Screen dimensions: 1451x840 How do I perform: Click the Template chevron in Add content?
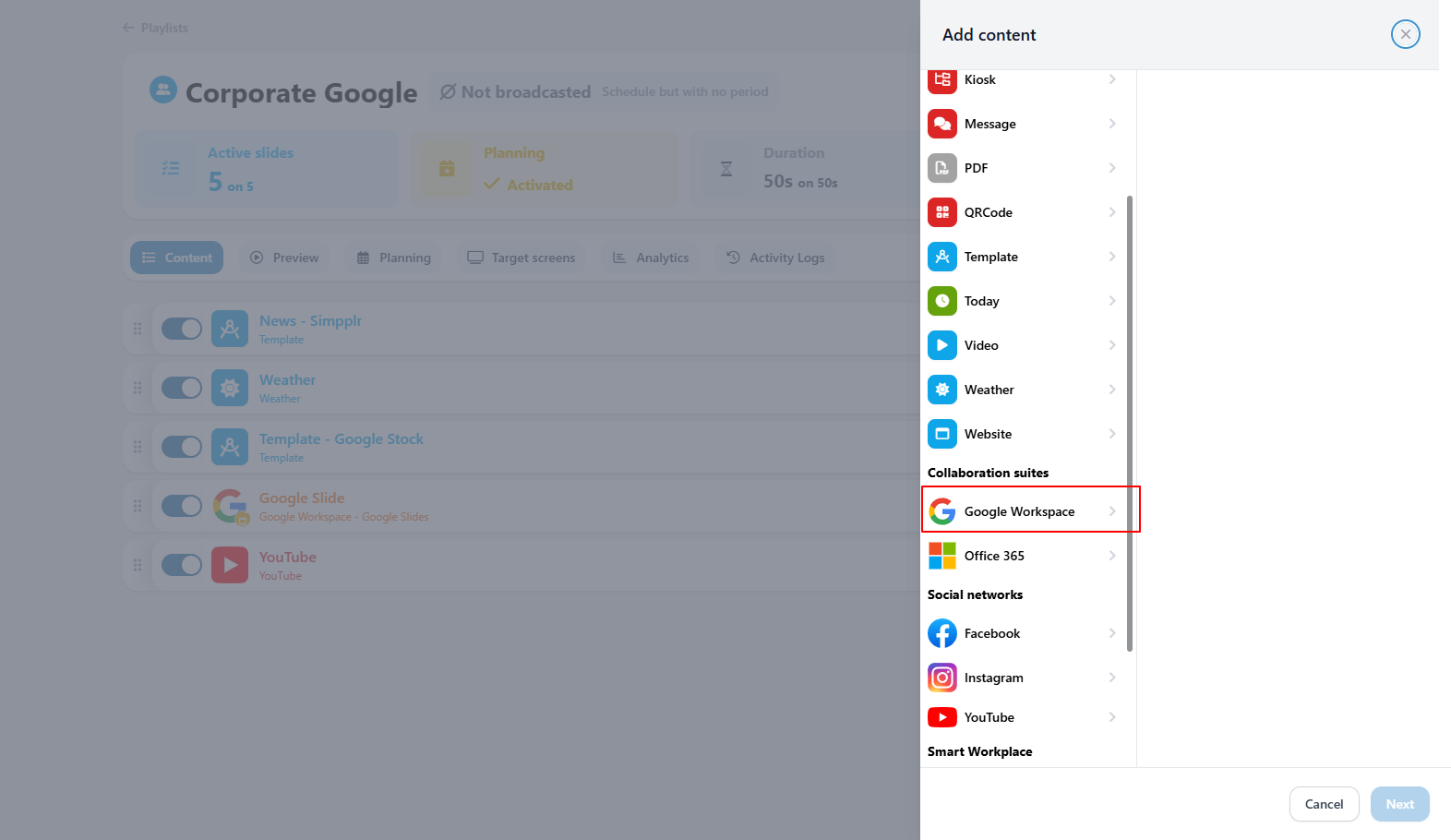1112,257
